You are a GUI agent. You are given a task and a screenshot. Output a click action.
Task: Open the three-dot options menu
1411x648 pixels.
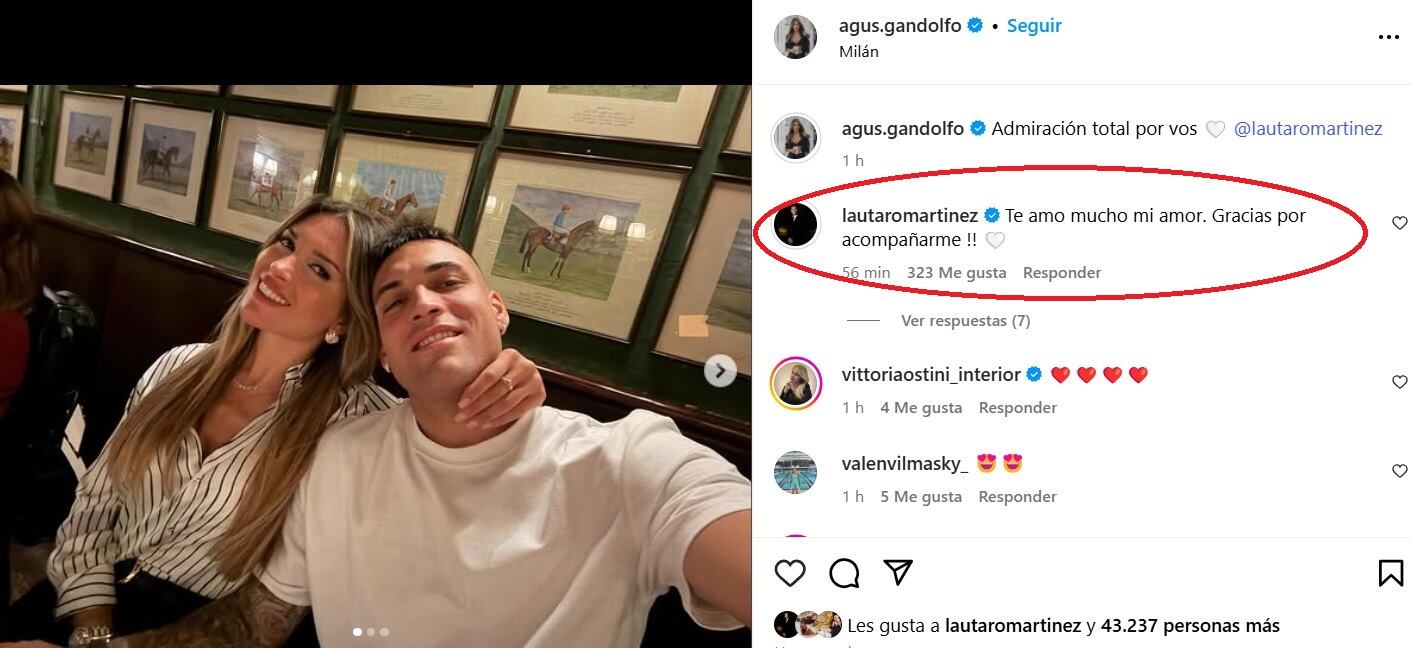(1389, 37)
